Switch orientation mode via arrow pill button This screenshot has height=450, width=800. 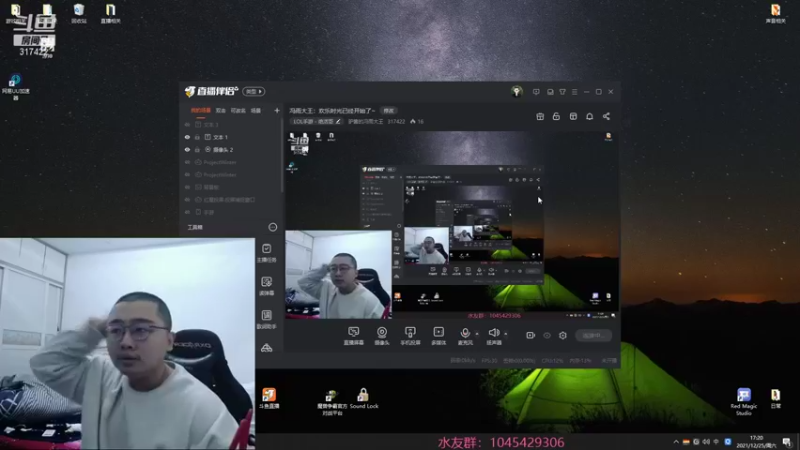tap(254, 91)
